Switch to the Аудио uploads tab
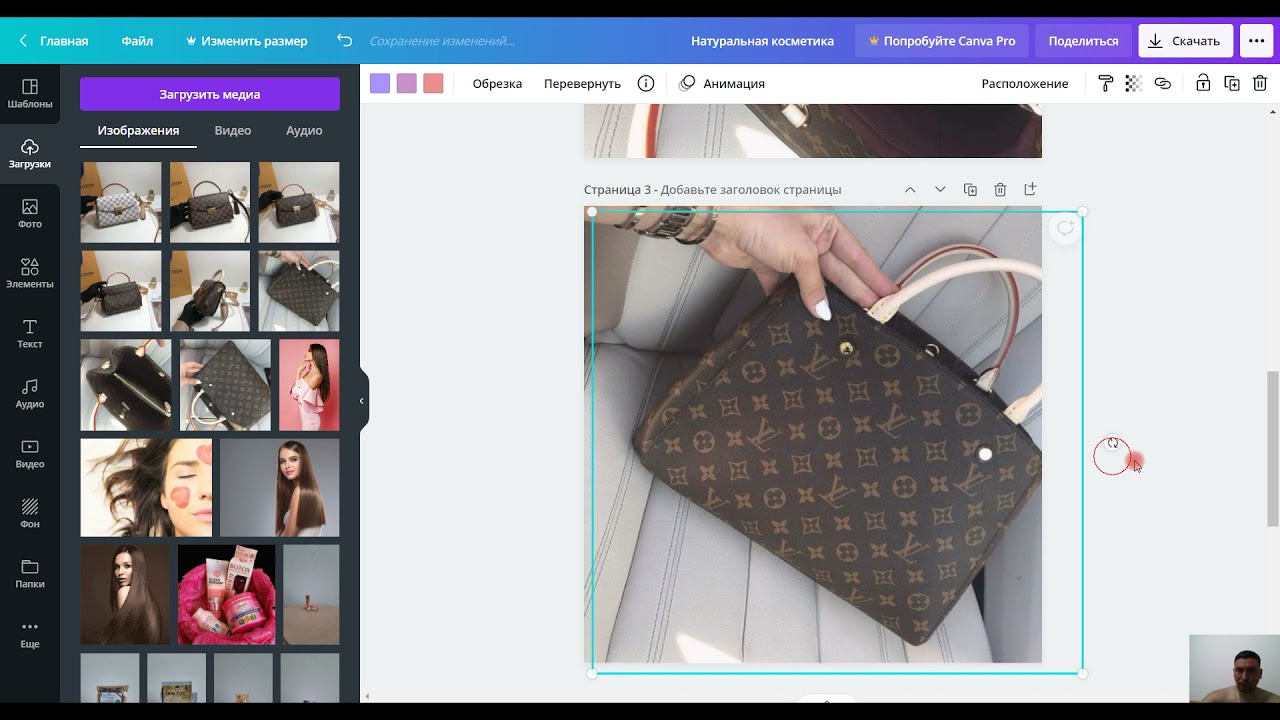The image size is (1280, 720). (304, 130)
